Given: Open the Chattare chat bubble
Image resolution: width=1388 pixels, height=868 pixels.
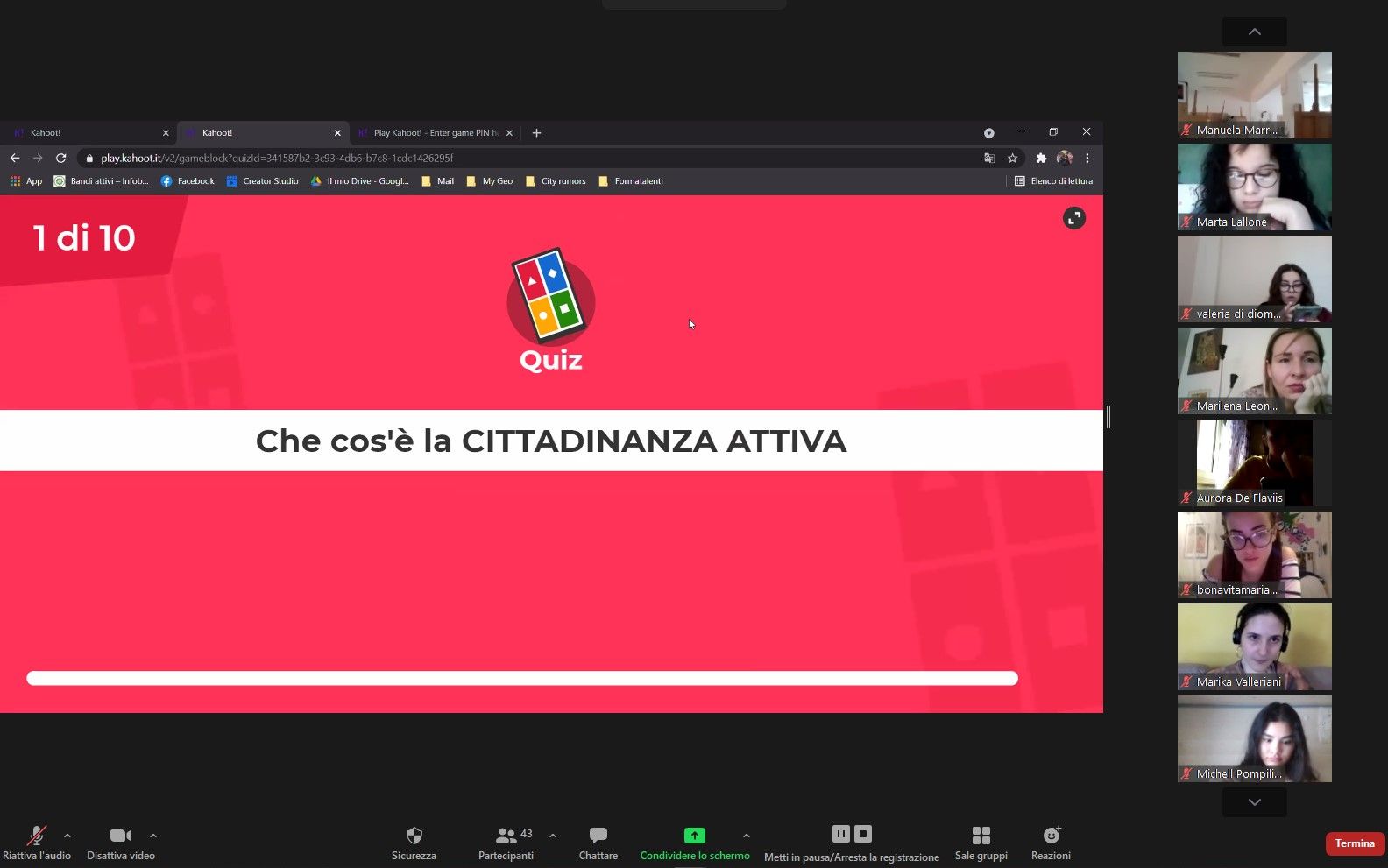Looking at the screenshot, I should click(x=598, y=836).
